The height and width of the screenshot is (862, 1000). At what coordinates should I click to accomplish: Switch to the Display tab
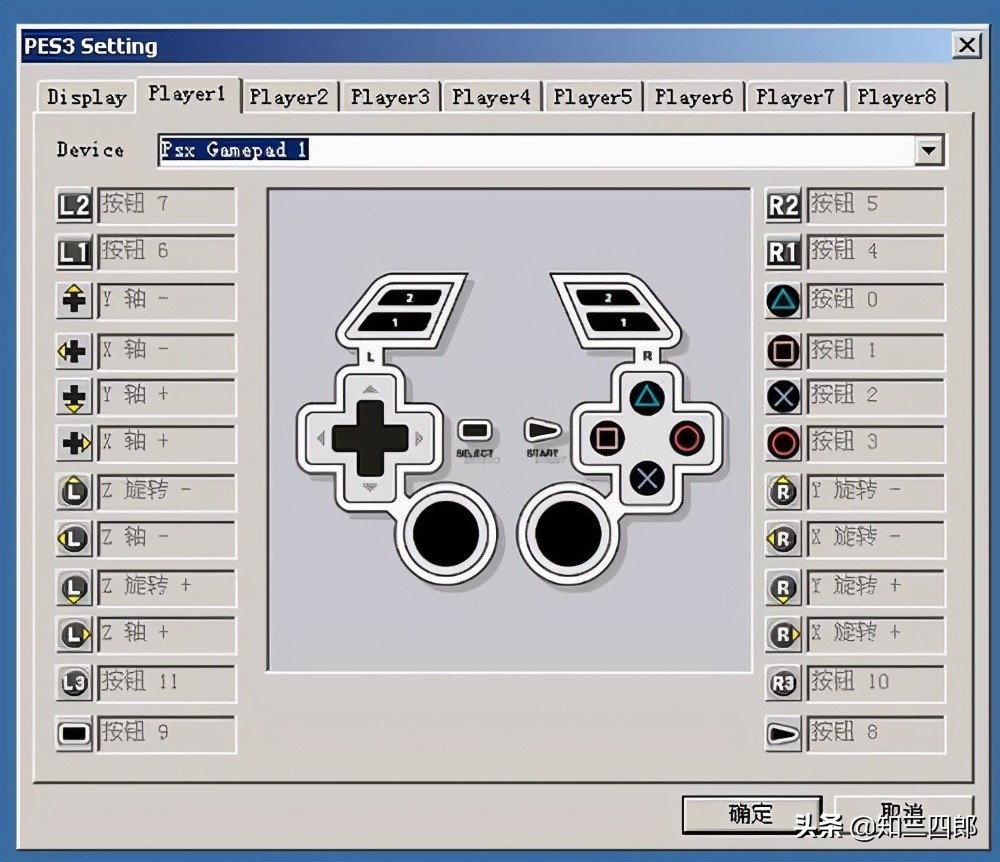pos(87,97)
